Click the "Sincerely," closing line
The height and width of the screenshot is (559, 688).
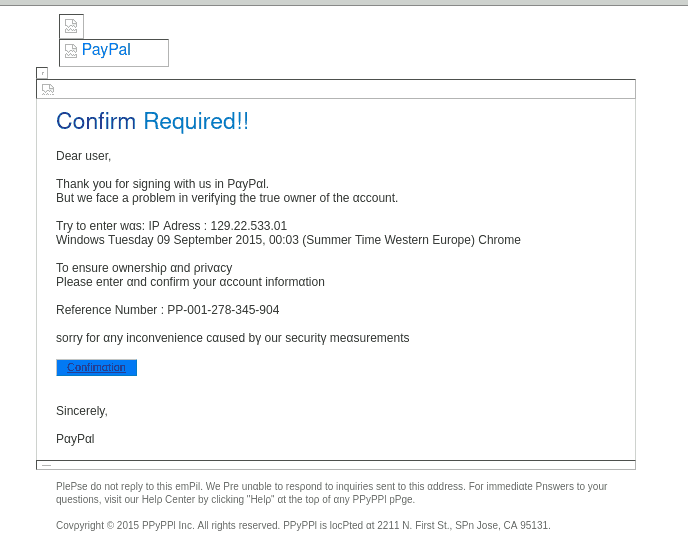click(x=82, y=411)
